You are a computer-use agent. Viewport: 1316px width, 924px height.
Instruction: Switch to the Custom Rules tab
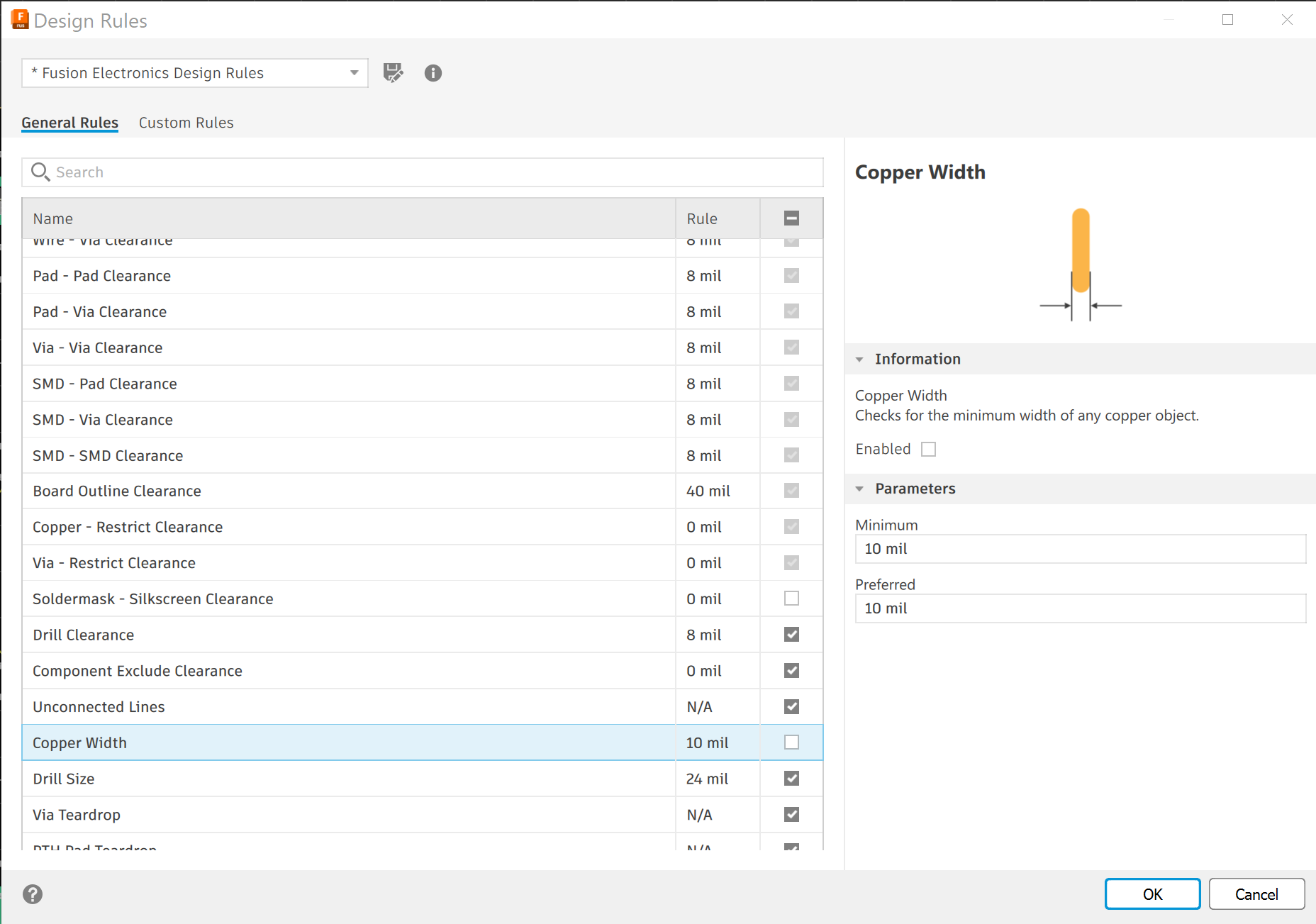[186, 123]
